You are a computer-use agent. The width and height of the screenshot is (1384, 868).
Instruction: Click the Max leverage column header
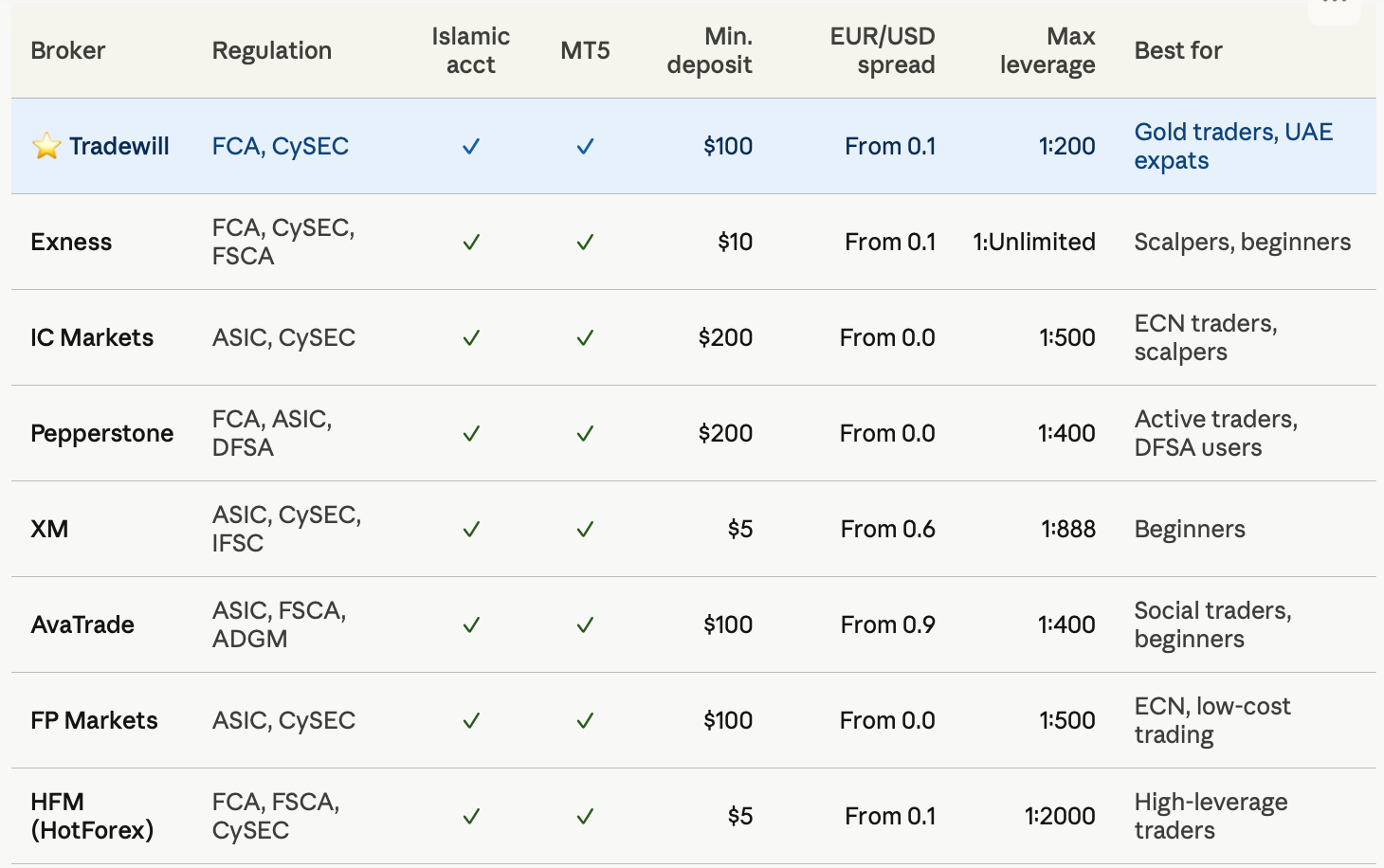click(1047, 50)
